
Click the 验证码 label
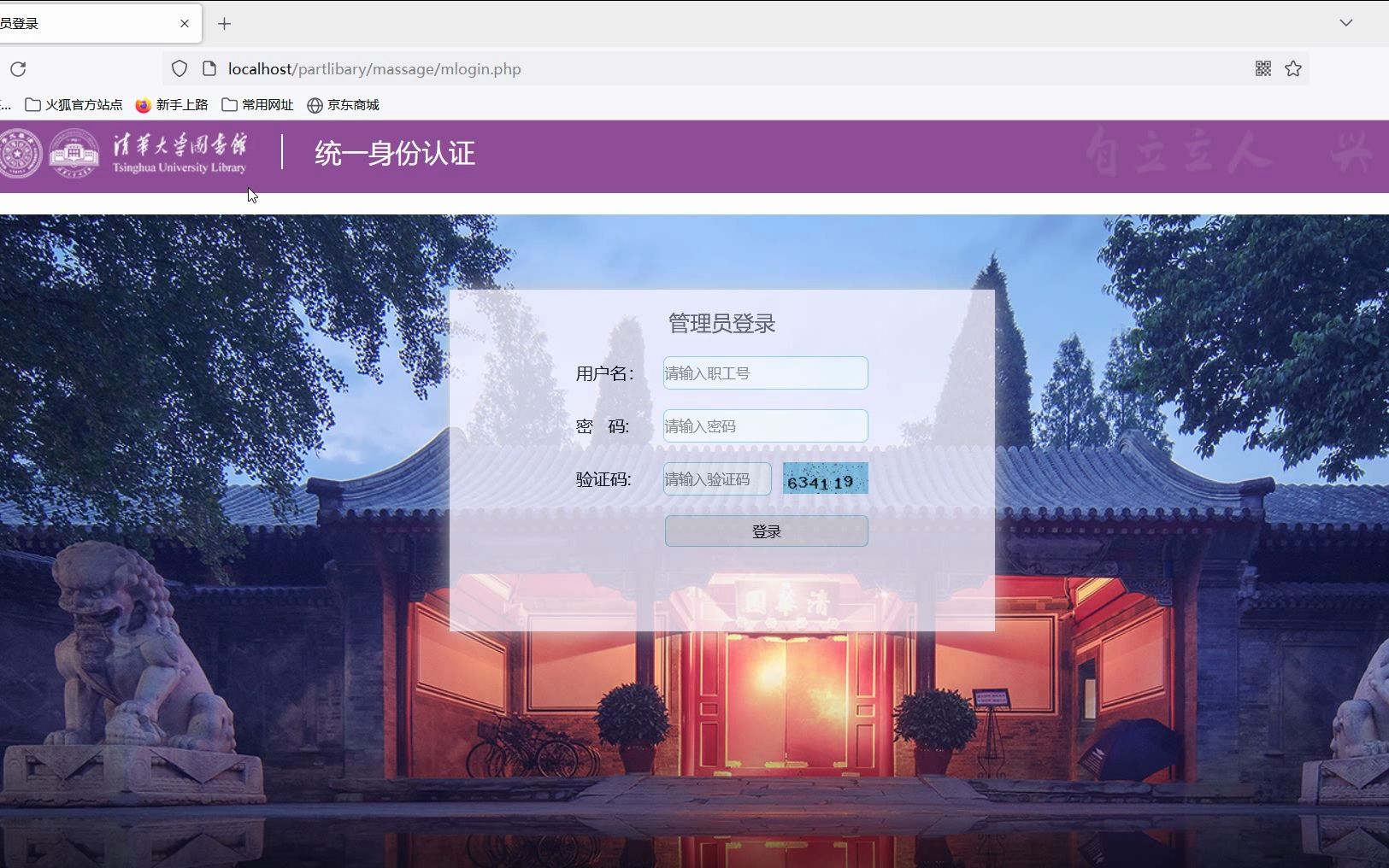click(x=604, y=479)
